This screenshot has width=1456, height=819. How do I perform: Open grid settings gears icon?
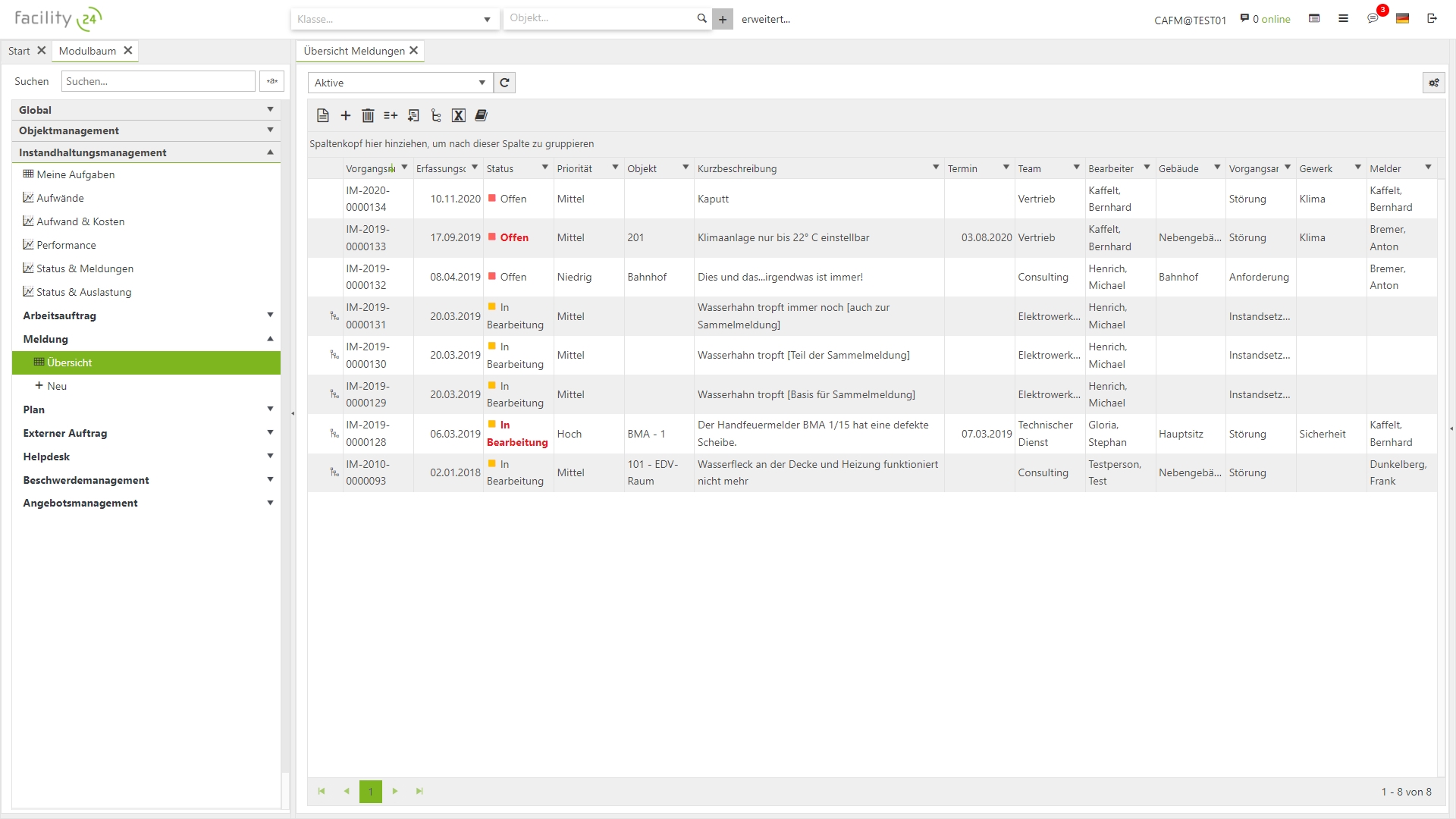coord(1433,83)
